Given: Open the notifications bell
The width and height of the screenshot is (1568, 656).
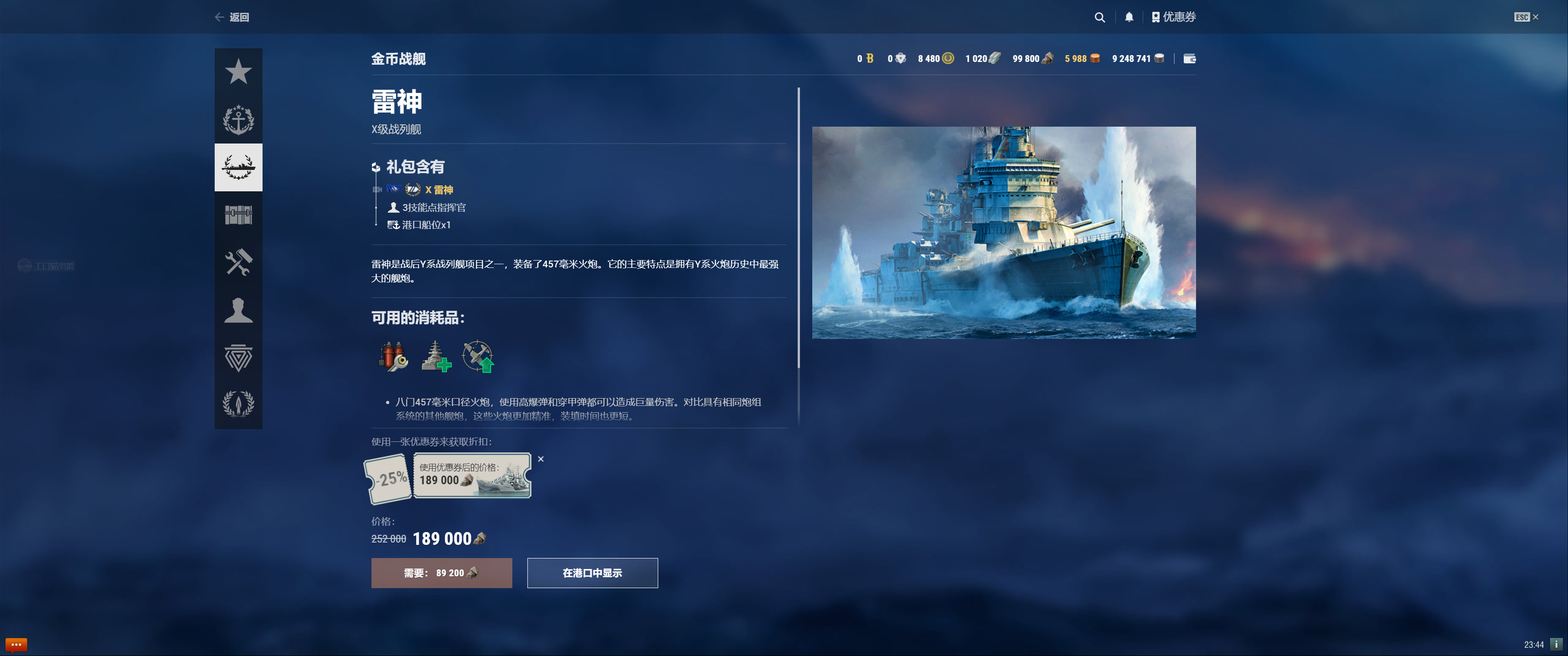Looking at the screenshot, I should [x=1129, y=17].
